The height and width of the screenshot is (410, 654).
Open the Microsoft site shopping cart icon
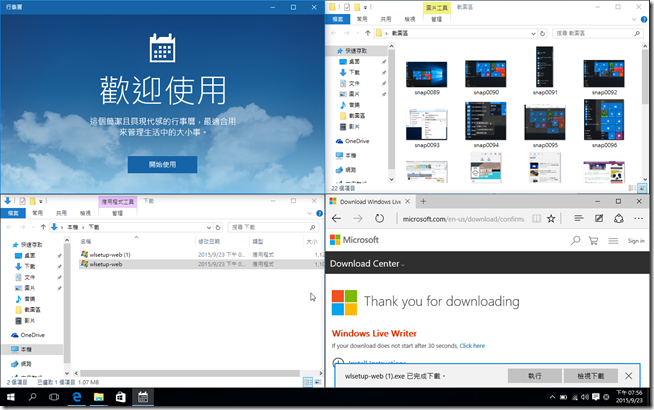point(593,241)
